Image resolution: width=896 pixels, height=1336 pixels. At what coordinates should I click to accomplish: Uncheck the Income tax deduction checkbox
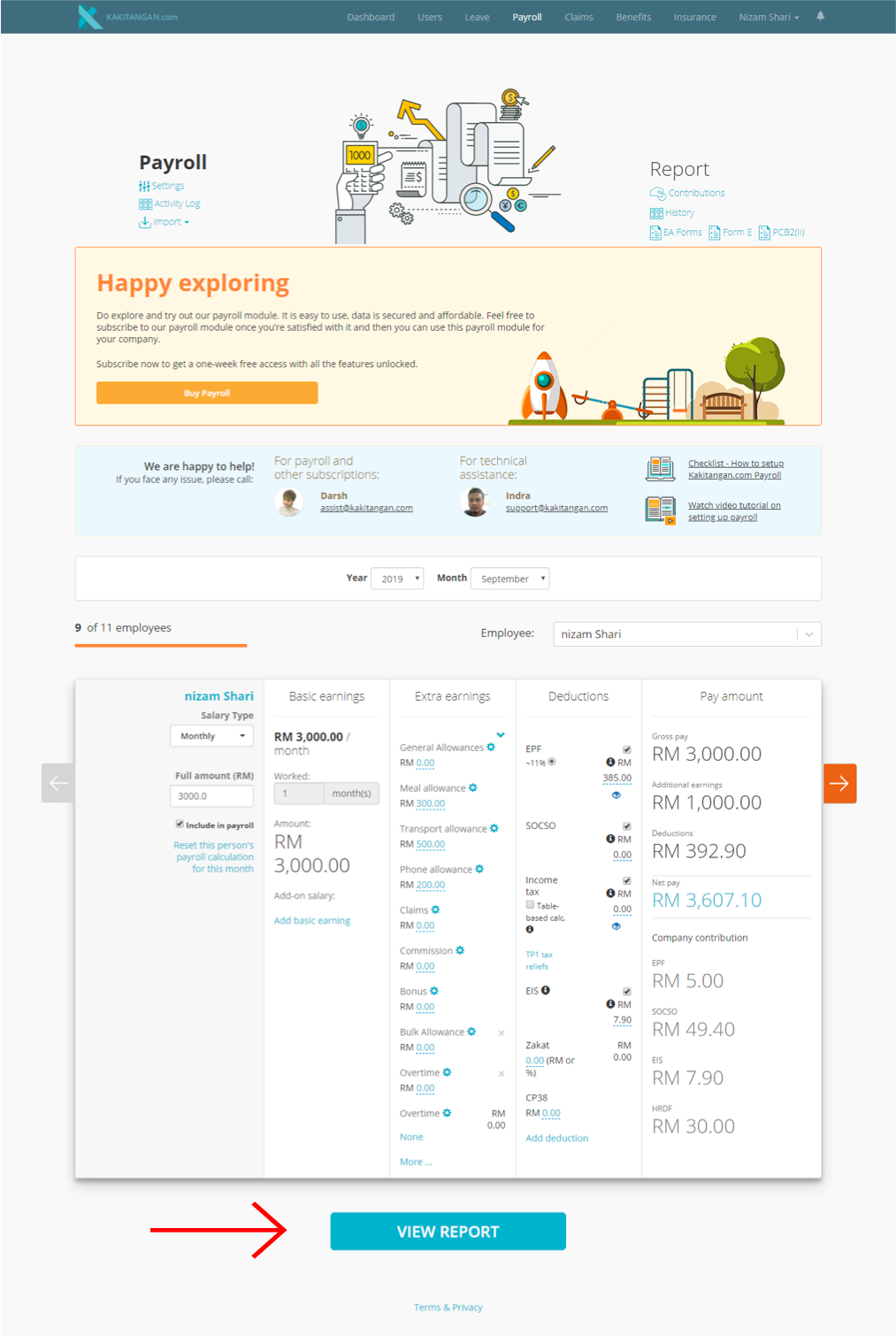point(627,881)
